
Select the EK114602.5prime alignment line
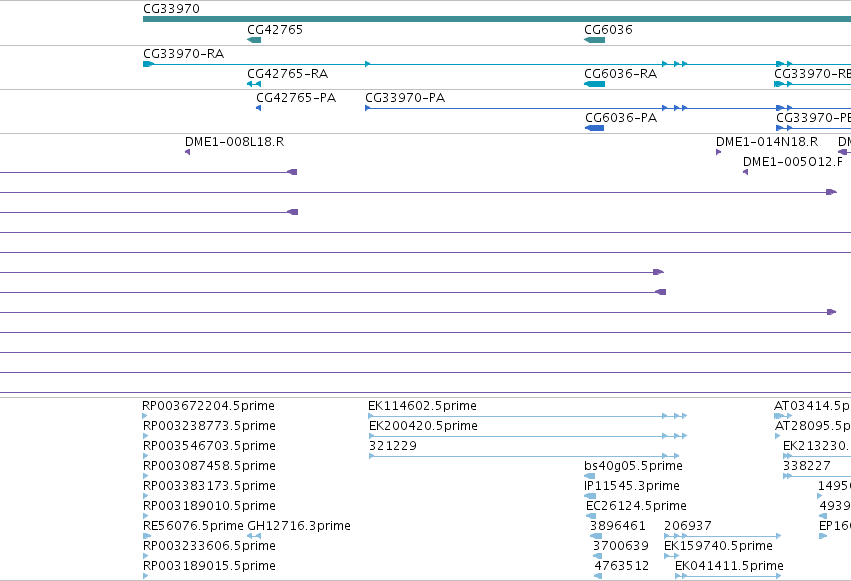(528, 416)
